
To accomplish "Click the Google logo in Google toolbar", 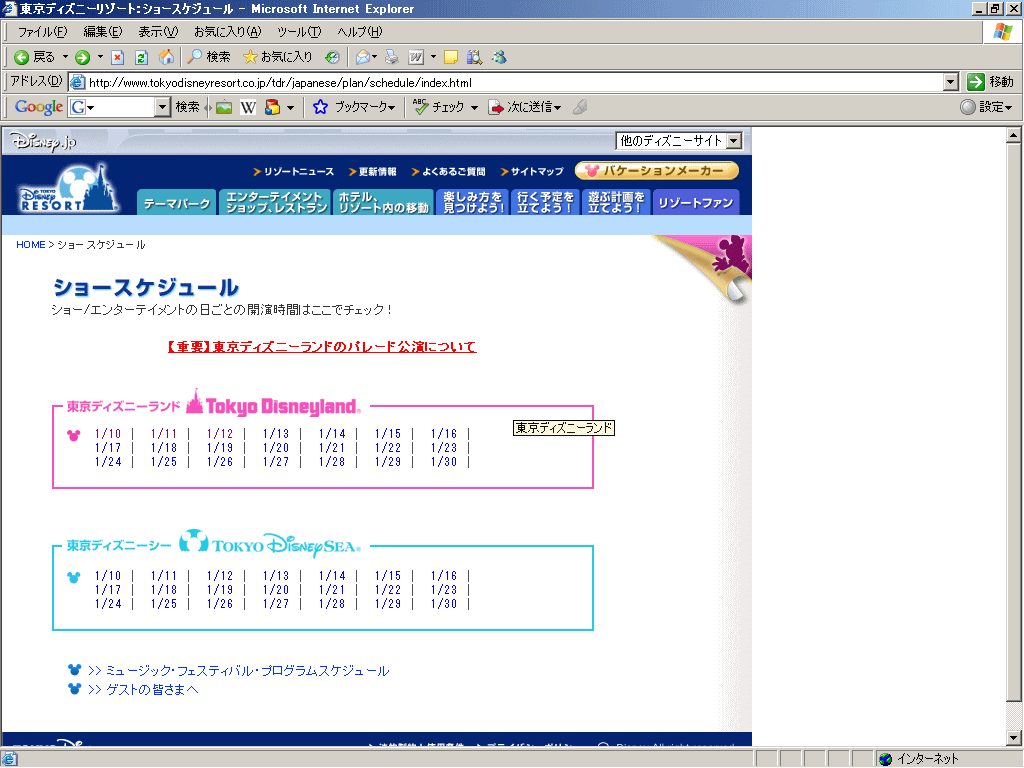I will 39,106.
